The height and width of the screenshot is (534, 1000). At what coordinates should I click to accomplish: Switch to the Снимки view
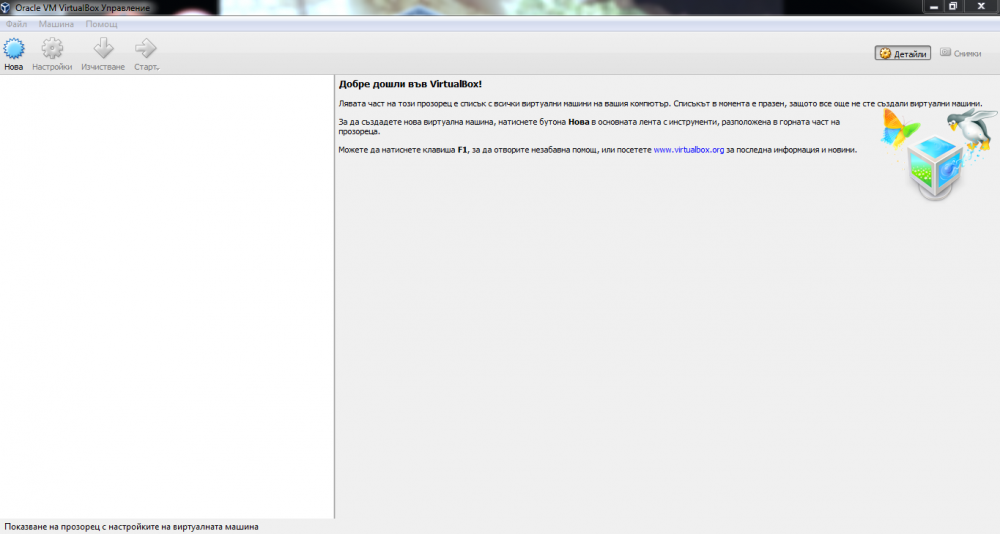point(960,54)
